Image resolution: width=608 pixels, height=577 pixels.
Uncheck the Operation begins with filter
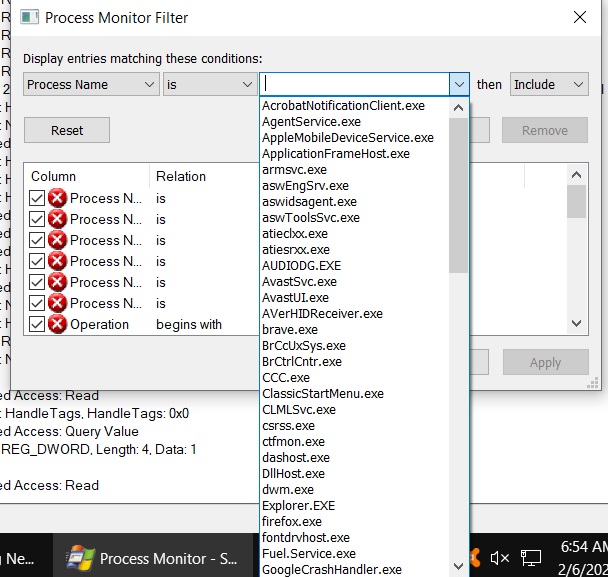click(x=37, y=324)
